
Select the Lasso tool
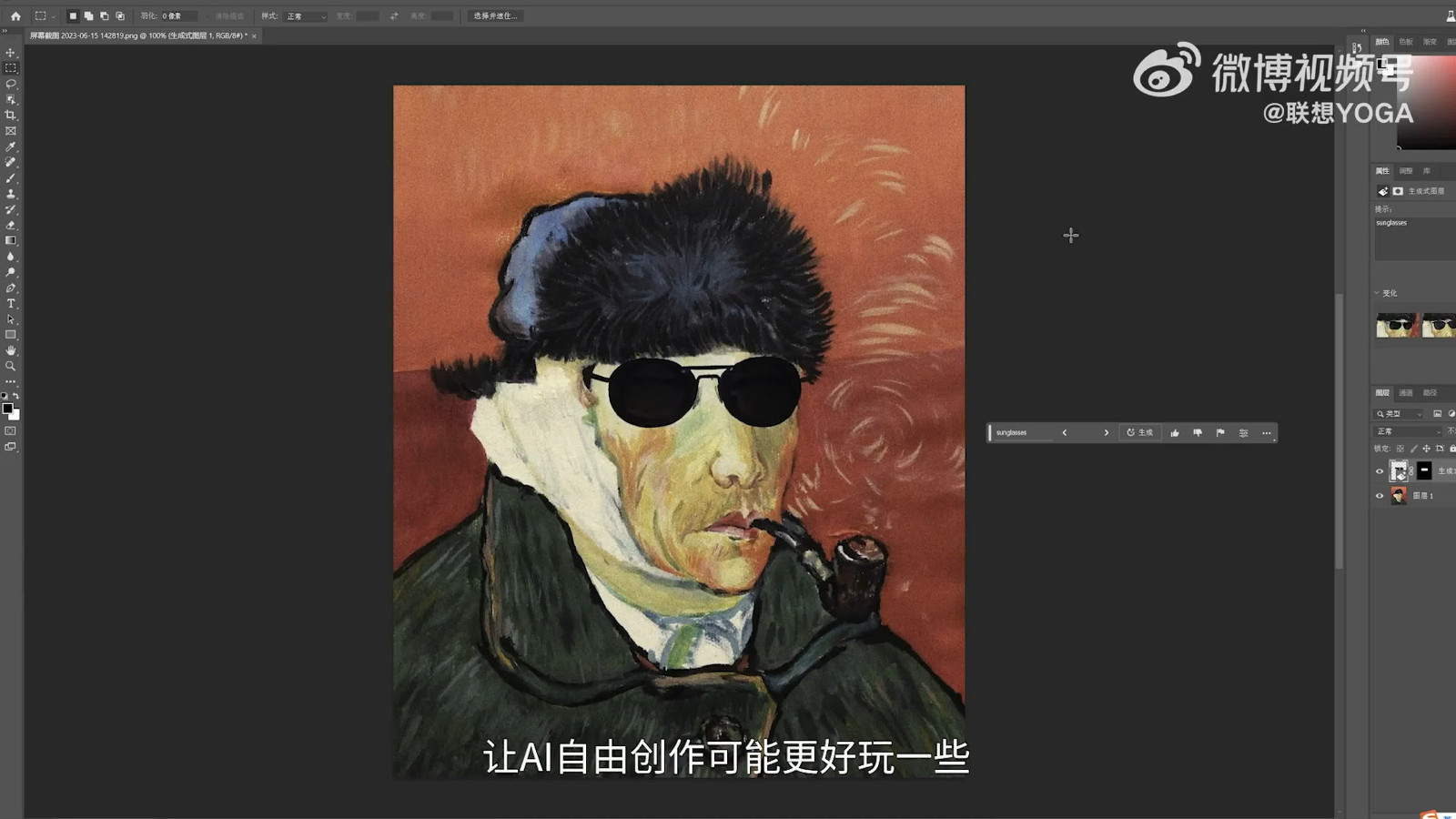(11, 84)
